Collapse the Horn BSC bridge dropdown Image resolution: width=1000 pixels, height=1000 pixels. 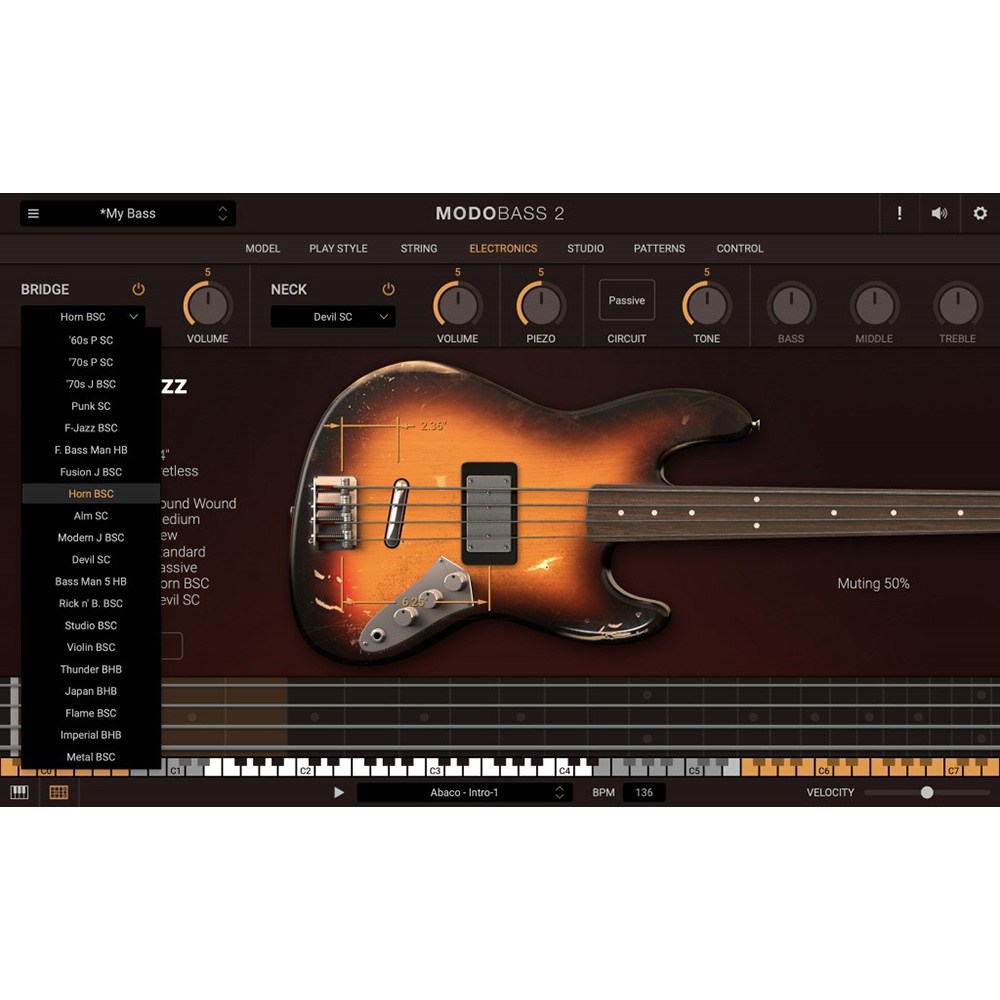click(84, 317)
